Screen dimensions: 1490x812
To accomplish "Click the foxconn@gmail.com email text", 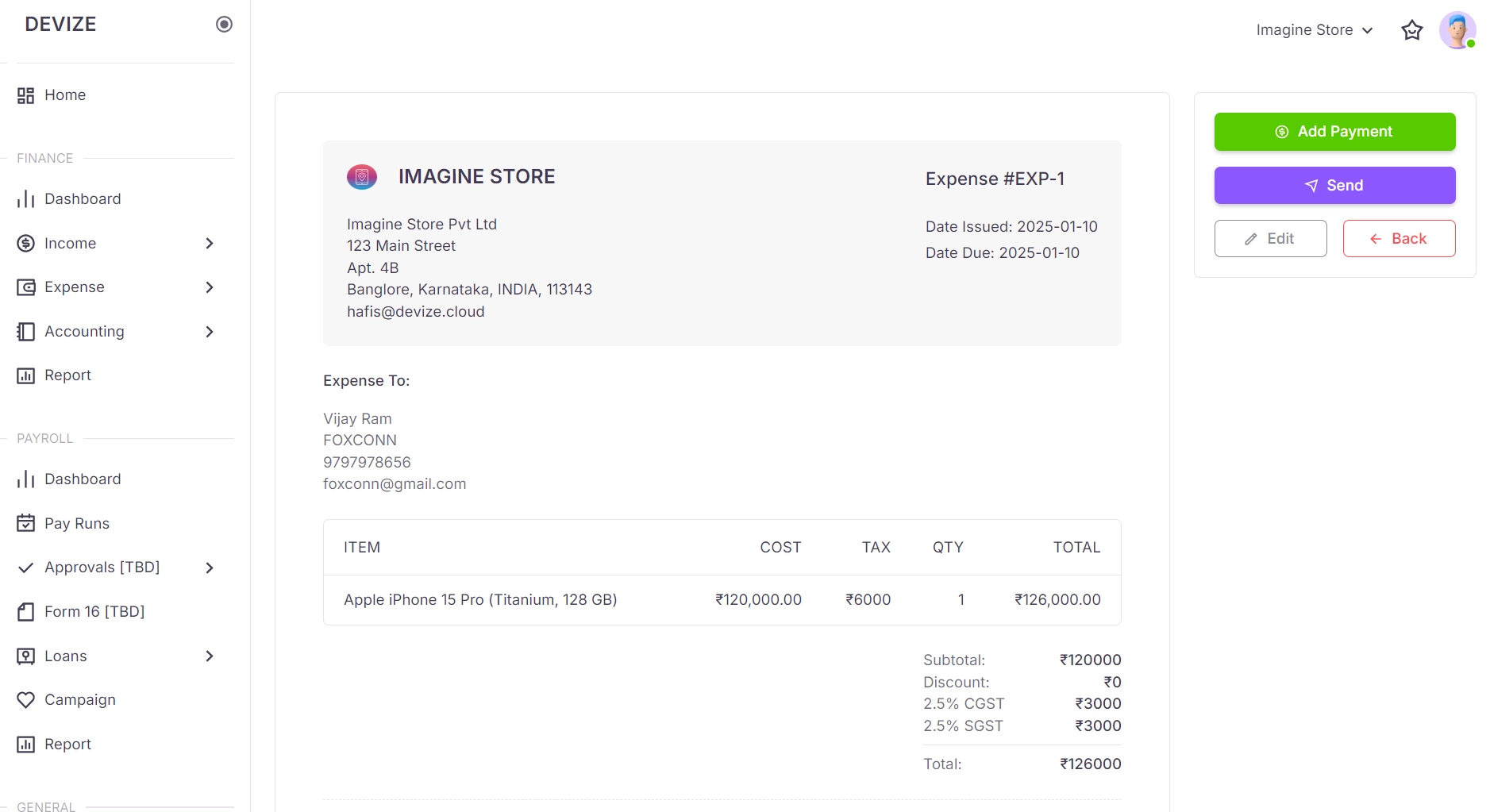I will click(395, 484).
